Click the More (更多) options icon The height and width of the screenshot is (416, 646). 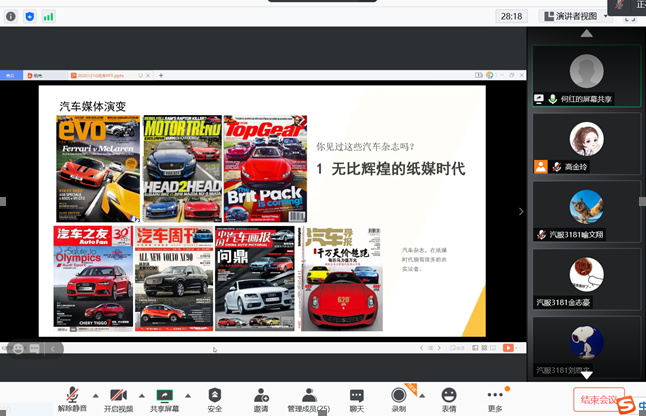coord(496,399)
